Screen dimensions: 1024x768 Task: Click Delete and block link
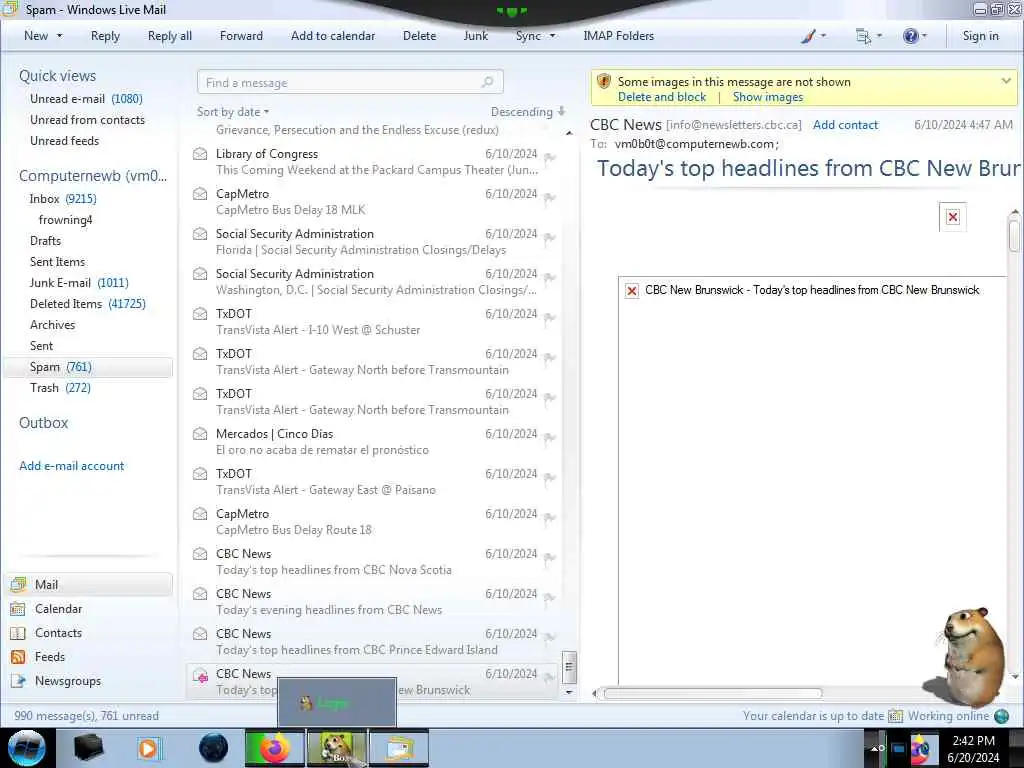(662, 97)
